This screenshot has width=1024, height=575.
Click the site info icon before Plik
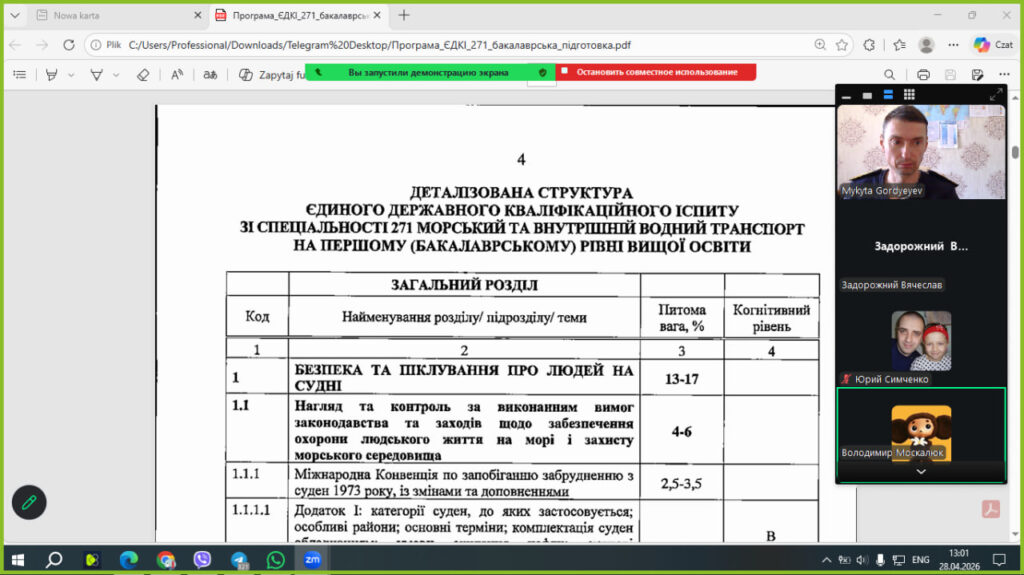[x=96, y=45]
